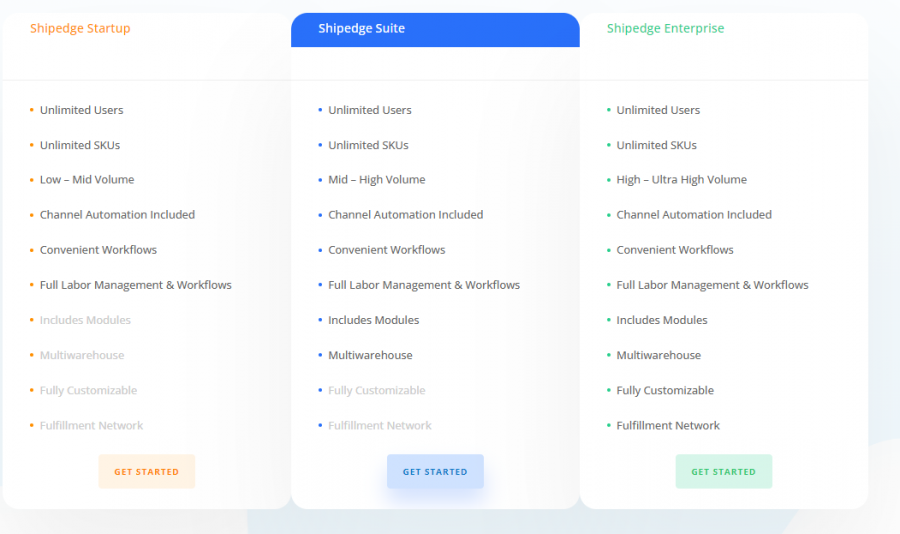Select Channel Automation Included in Enterprise plan

click(x=694, y=215)
